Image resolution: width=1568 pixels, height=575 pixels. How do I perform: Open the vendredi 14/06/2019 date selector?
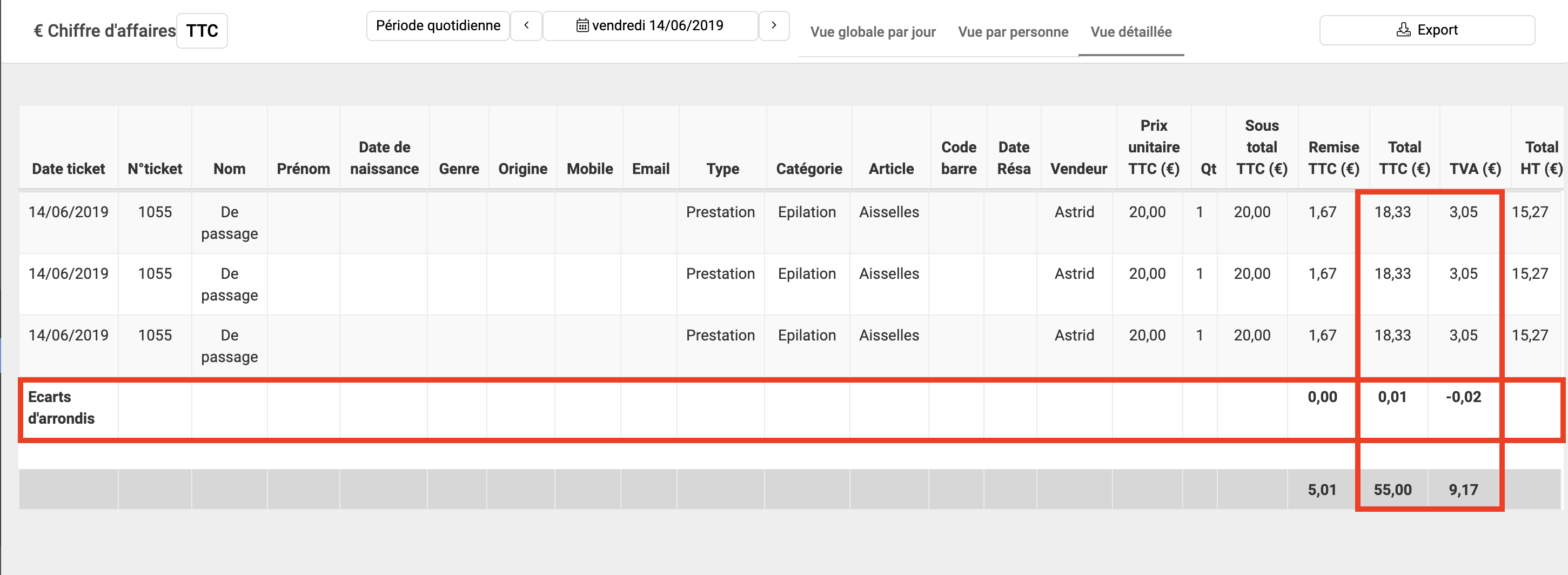click(650, 25)
